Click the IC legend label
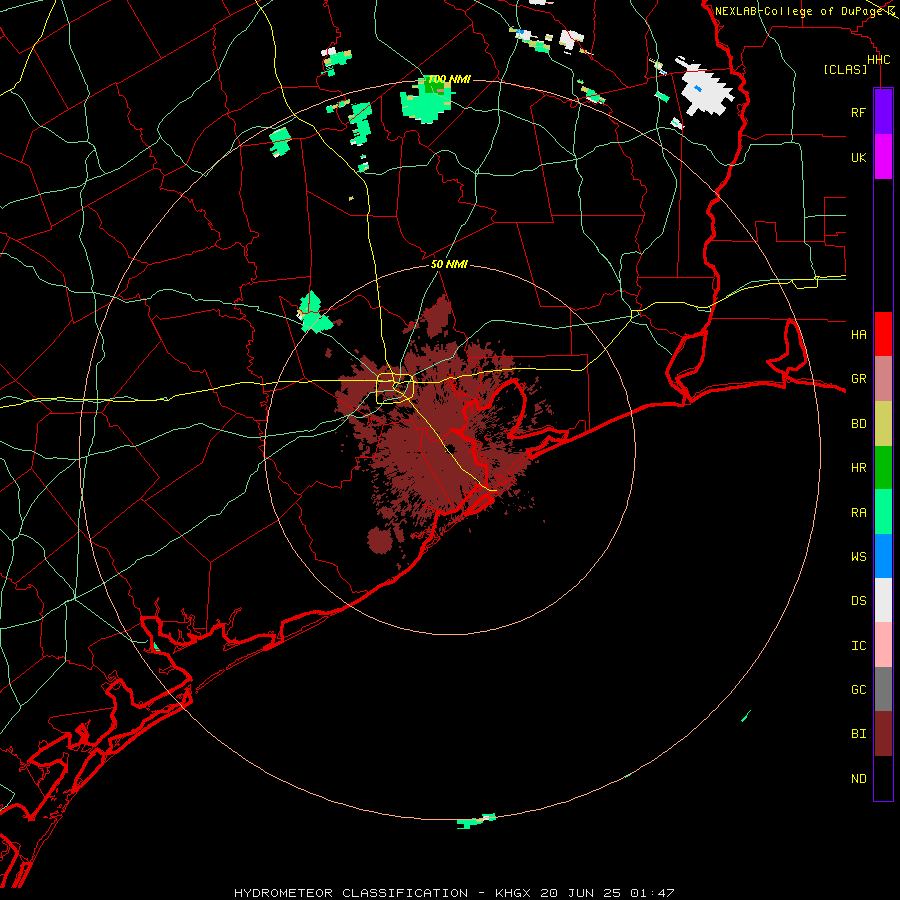The width and height of the screenshot is (900, 900). click(858, 646)
